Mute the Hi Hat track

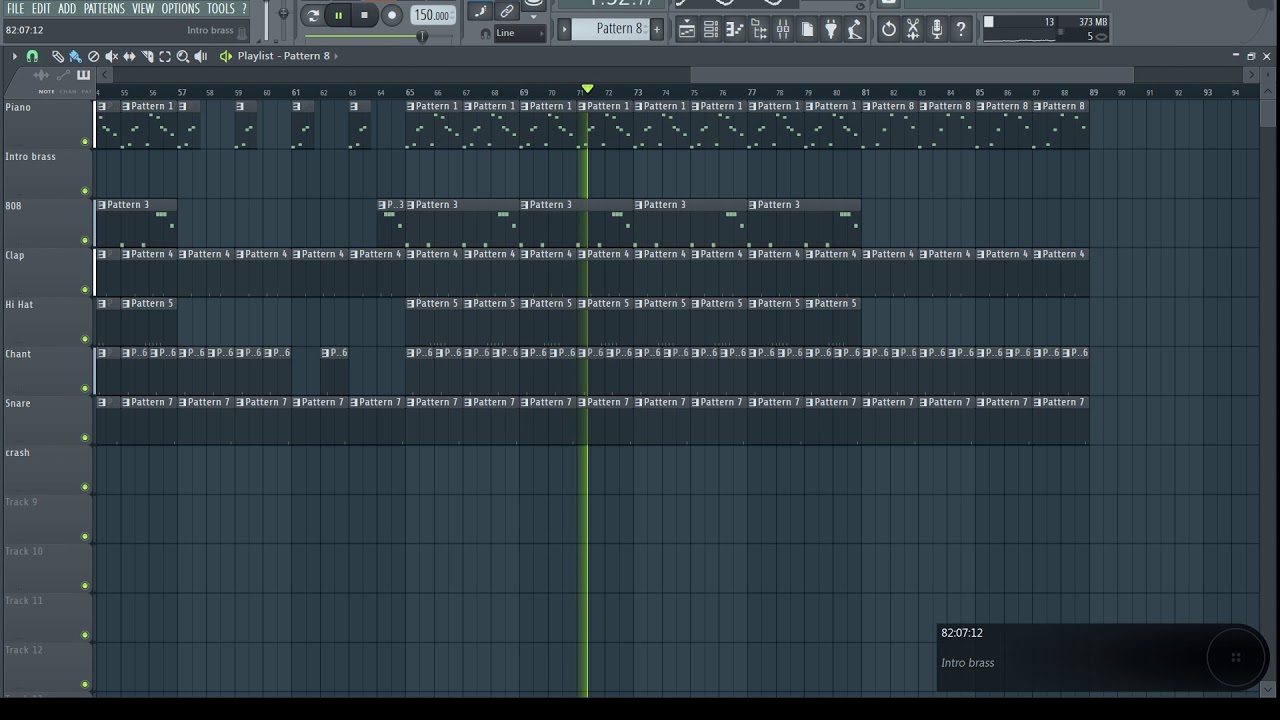tap(85, 339)
